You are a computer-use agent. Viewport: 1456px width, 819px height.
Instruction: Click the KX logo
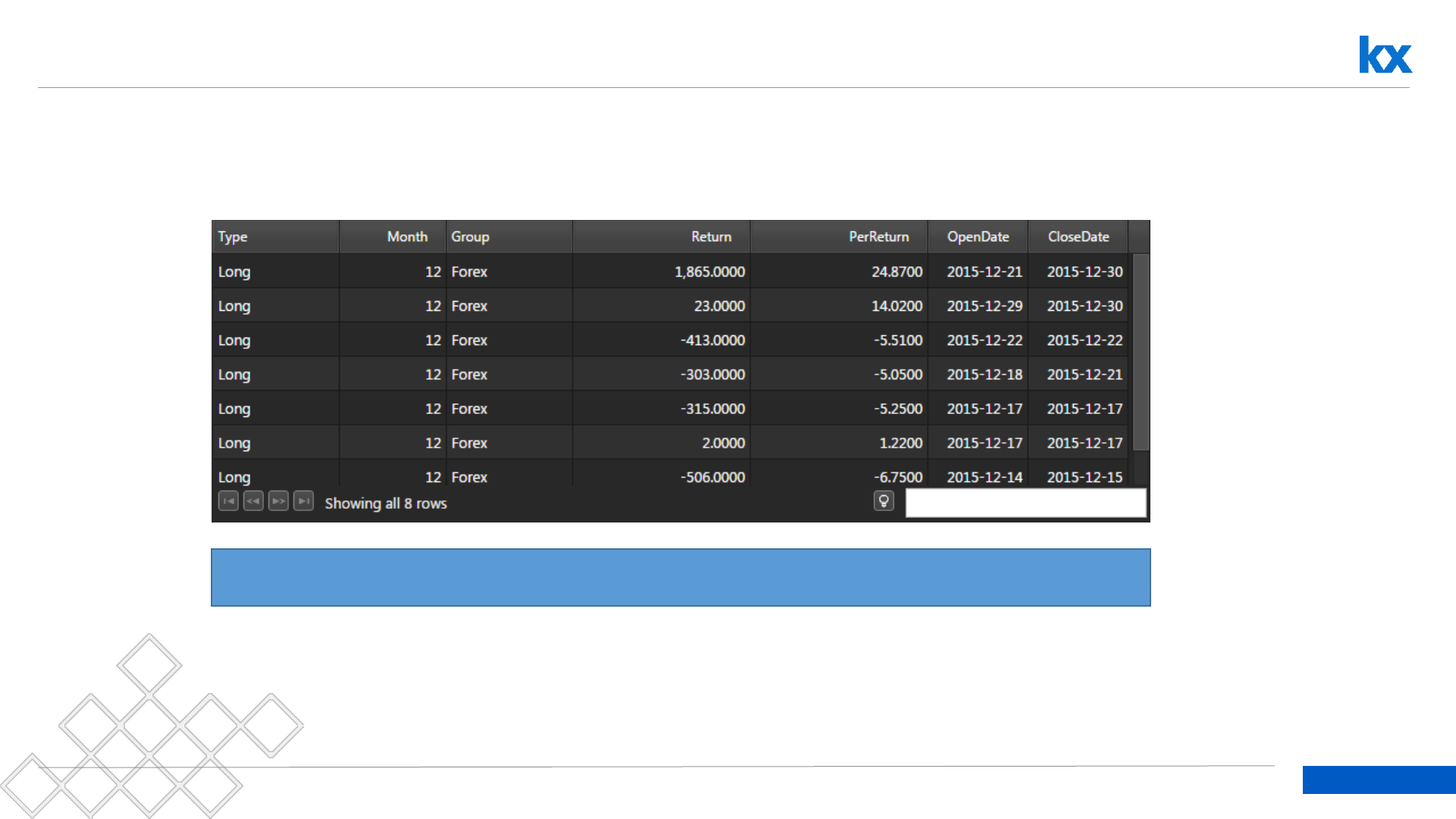(1385, 55)
